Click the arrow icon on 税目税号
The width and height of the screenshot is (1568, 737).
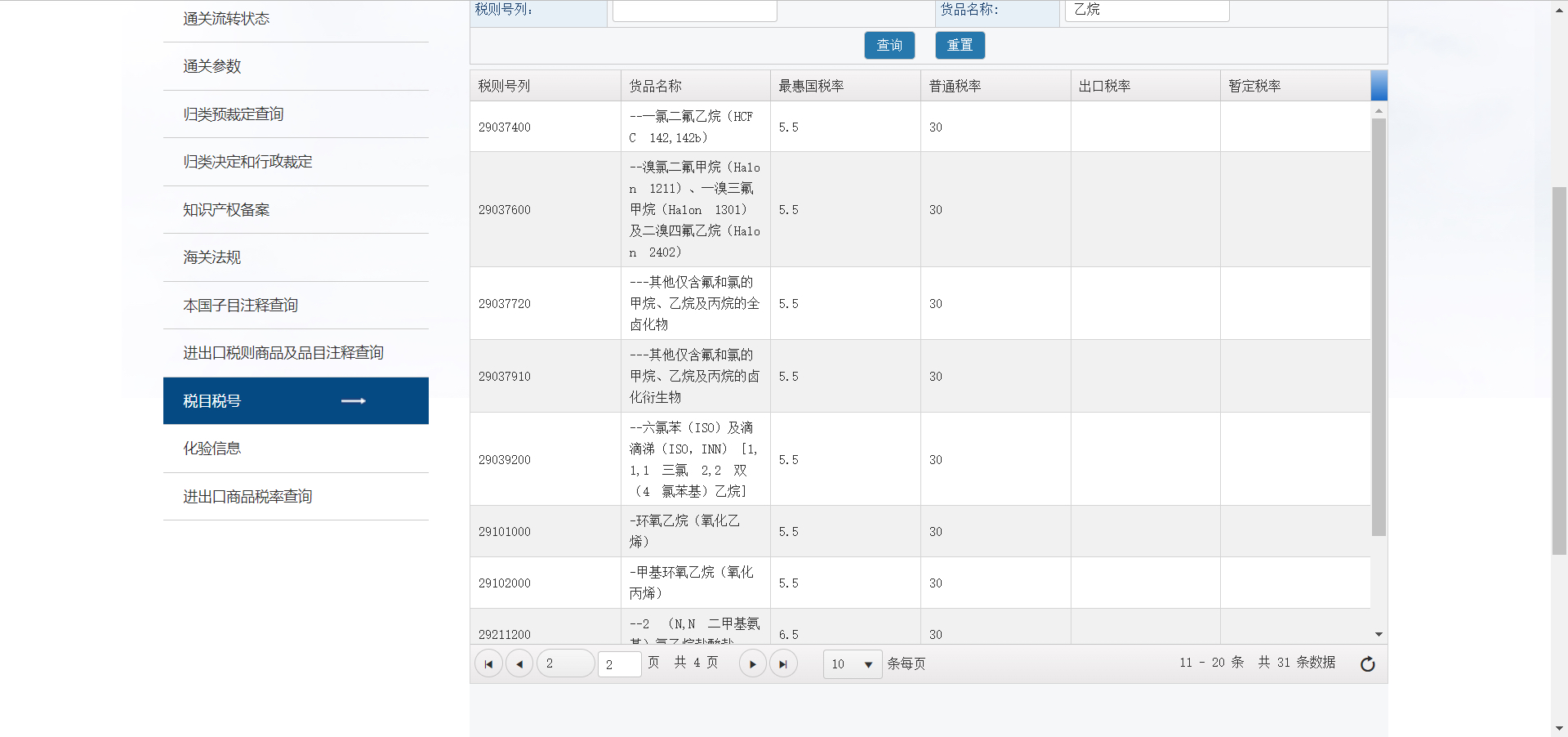[353, 400]
